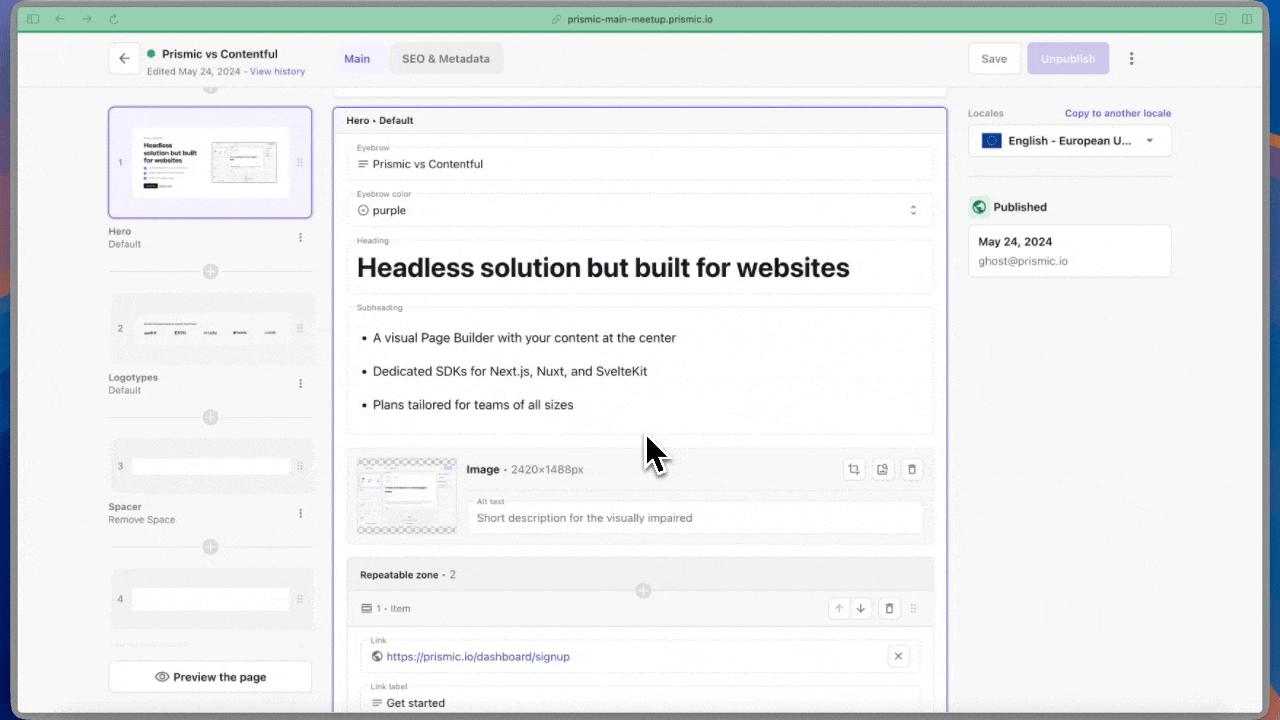
Task: Move repeatable item 1 down
Action: [860, 608]
